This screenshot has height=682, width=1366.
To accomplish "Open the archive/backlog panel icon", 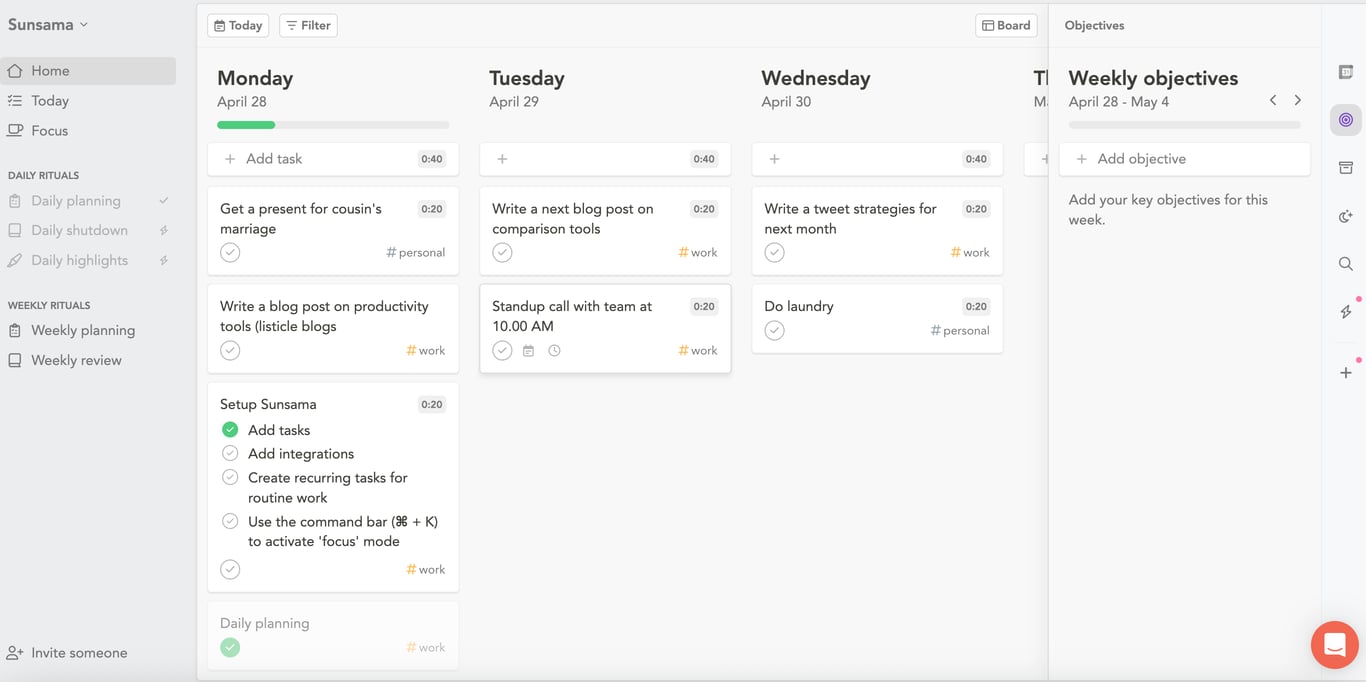I will point(1346,168).
